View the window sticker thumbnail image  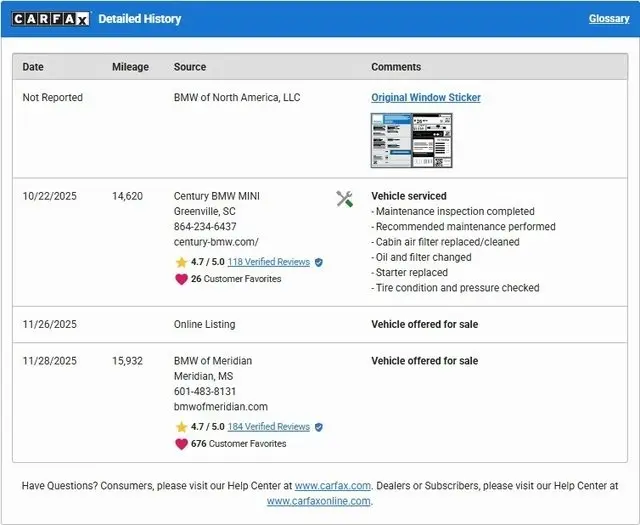(411, 140)
